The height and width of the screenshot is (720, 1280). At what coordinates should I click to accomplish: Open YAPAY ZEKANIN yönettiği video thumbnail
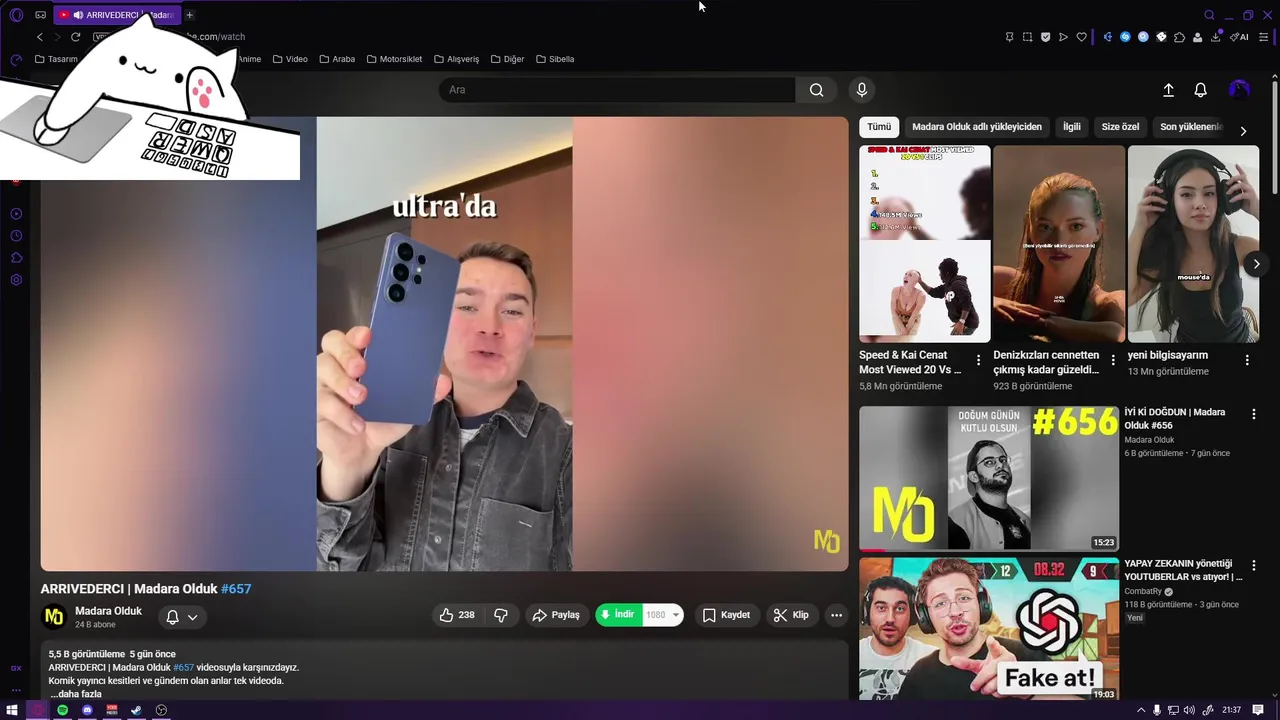(x=989, y=630)
